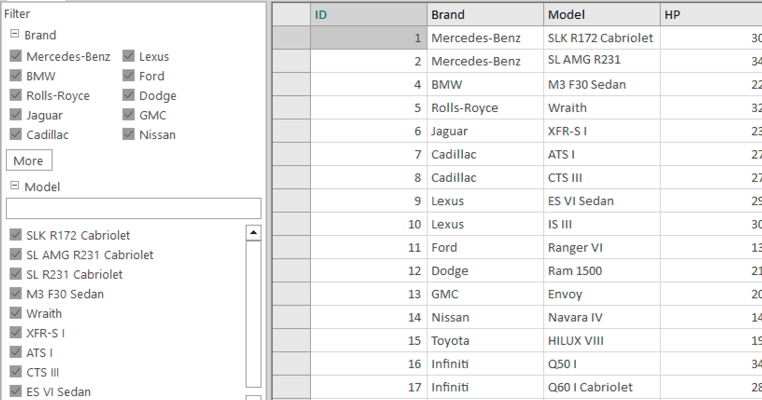Toggle the Rolls-Royce brand checkbox

point(16,96)
